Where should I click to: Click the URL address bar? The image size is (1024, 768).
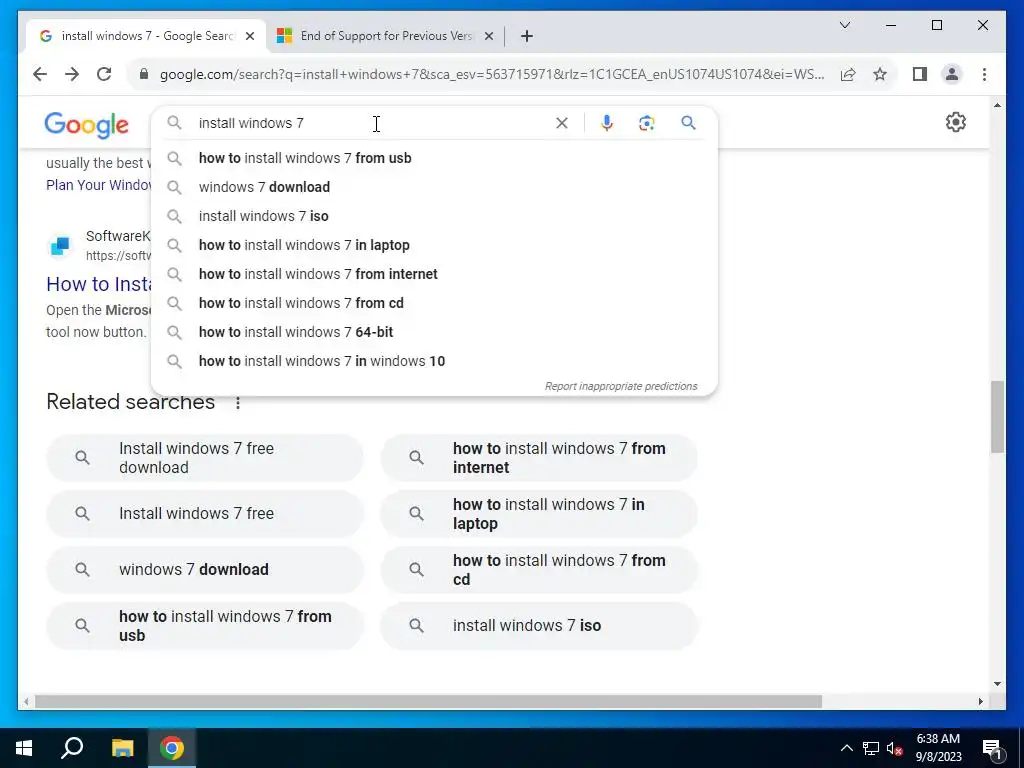pyautogui.click(x=491, y=74)
